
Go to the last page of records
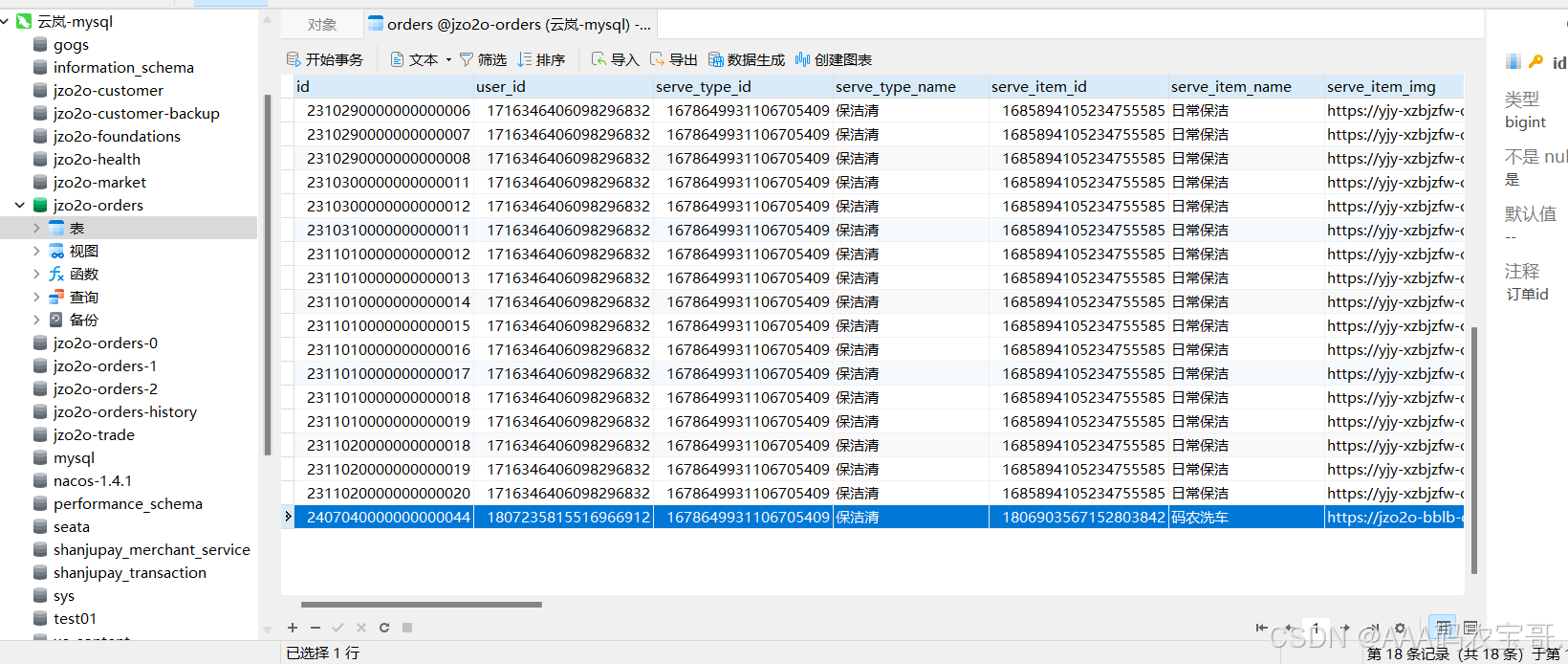click(1373, 628)
